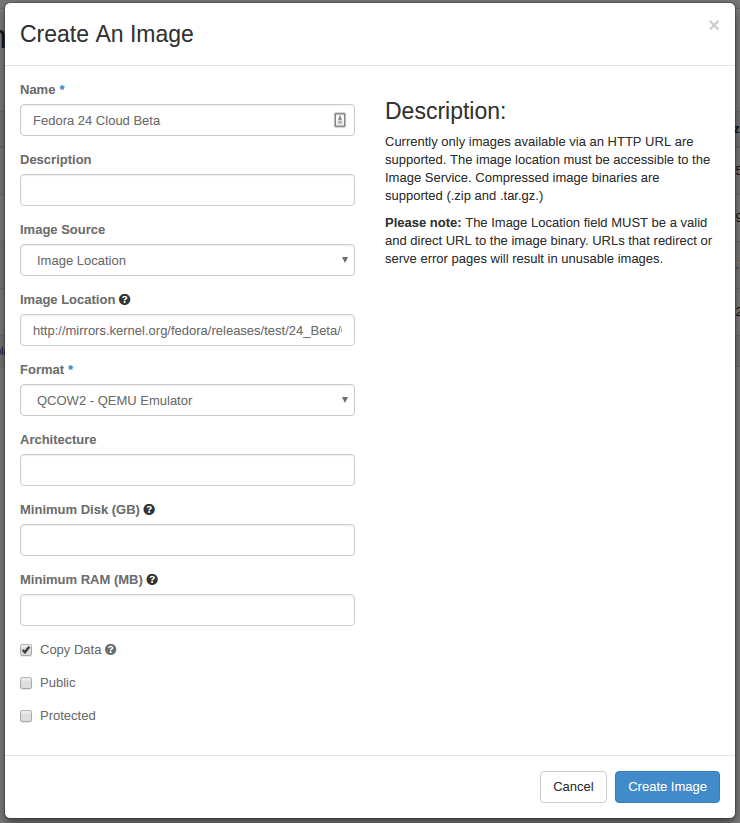The image size is (740, 823).
Task: Click the Minimum Disk (GB) input
Action: coord(187,540)
